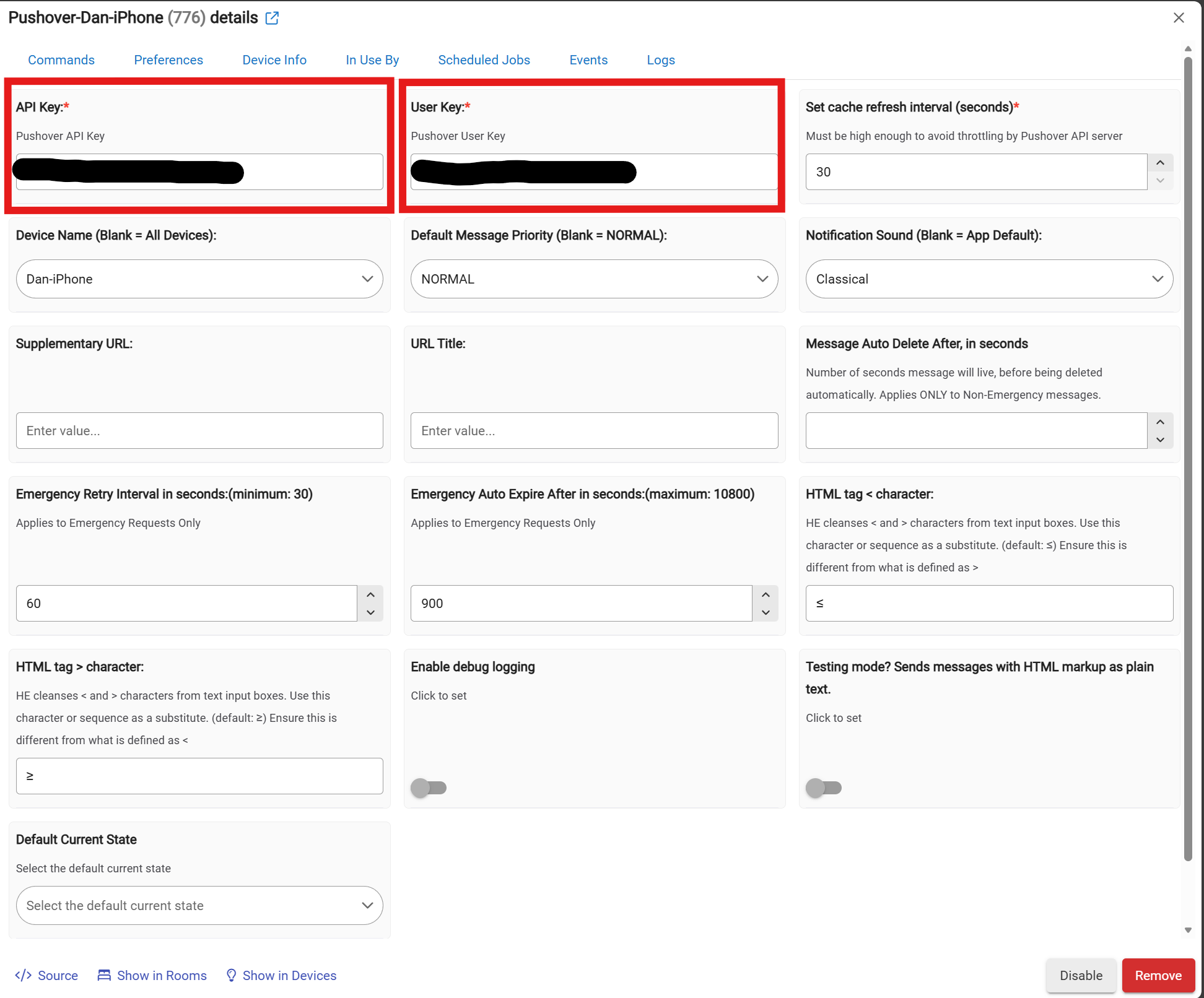
Task: Open Notification Sound Classical dropdown
Action: [x=989, y=279]
